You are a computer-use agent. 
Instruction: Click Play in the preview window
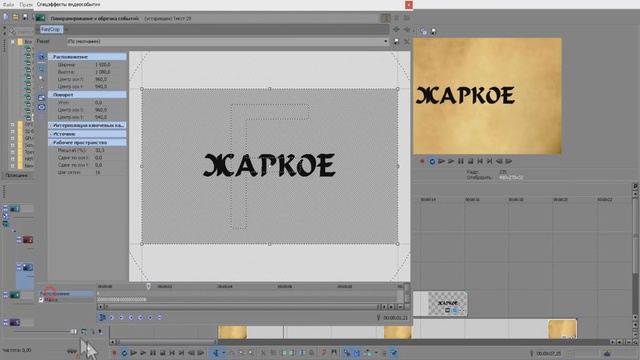[451, 162]
